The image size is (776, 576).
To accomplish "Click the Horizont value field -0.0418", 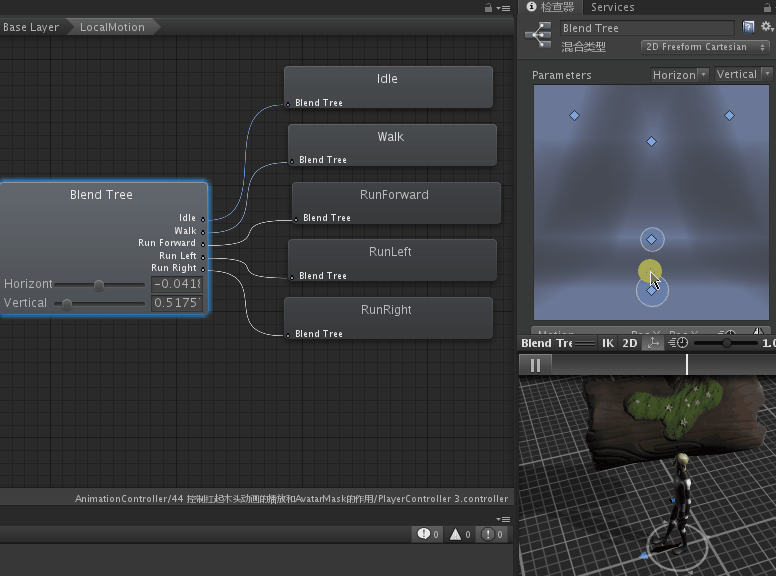I will click(x=177, y=284).
